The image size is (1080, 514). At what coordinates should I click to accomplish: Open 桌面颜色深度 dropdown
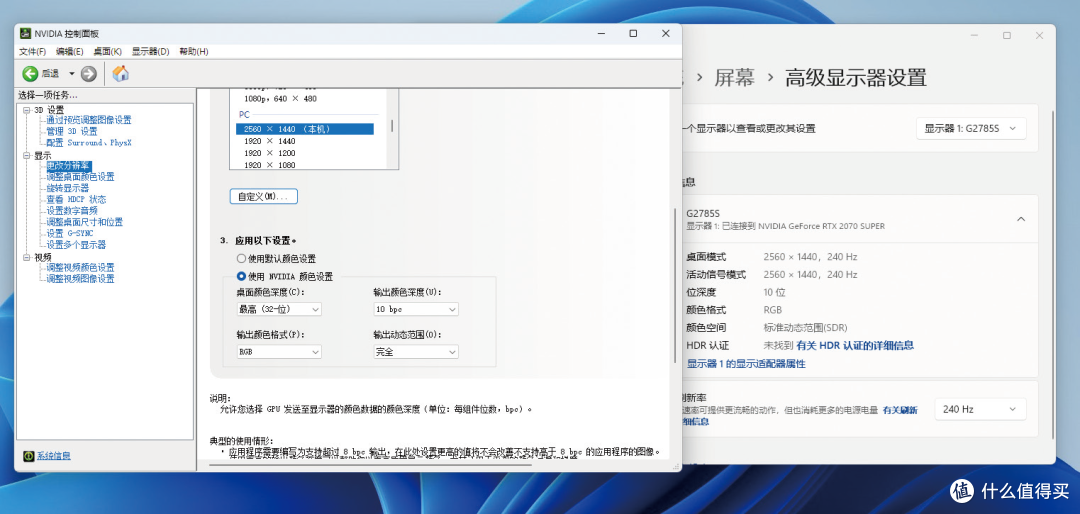279,309
